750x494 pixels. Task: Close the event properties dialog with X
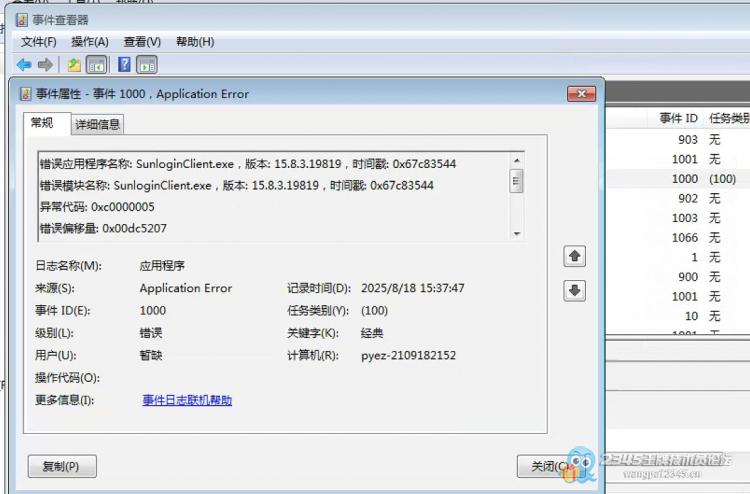(581, 94)
